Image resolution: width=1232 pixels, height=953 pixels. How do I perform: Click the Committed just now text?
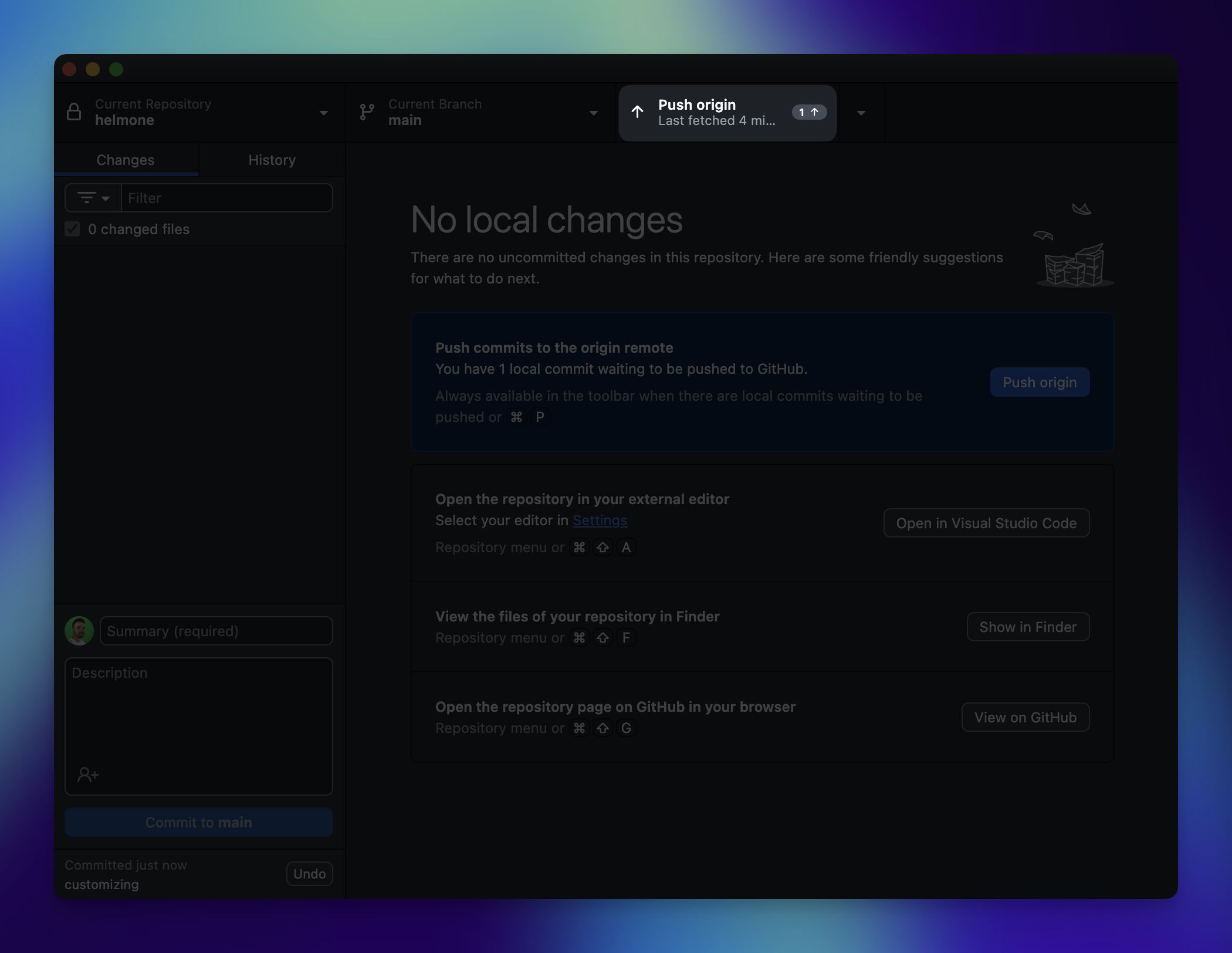[x=126, y=865]
